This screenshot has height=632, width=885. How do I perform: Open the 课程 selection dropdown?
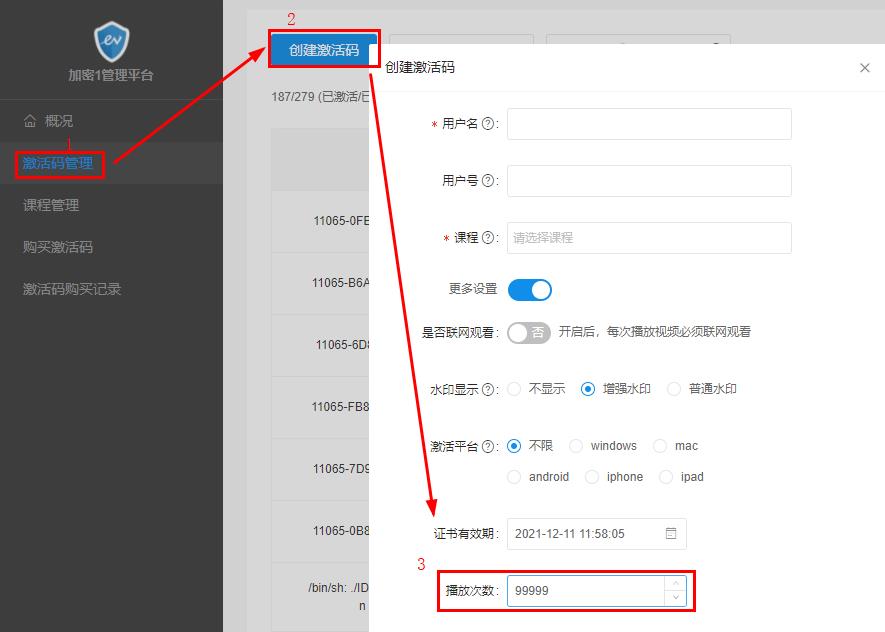[x=648, y=238]
